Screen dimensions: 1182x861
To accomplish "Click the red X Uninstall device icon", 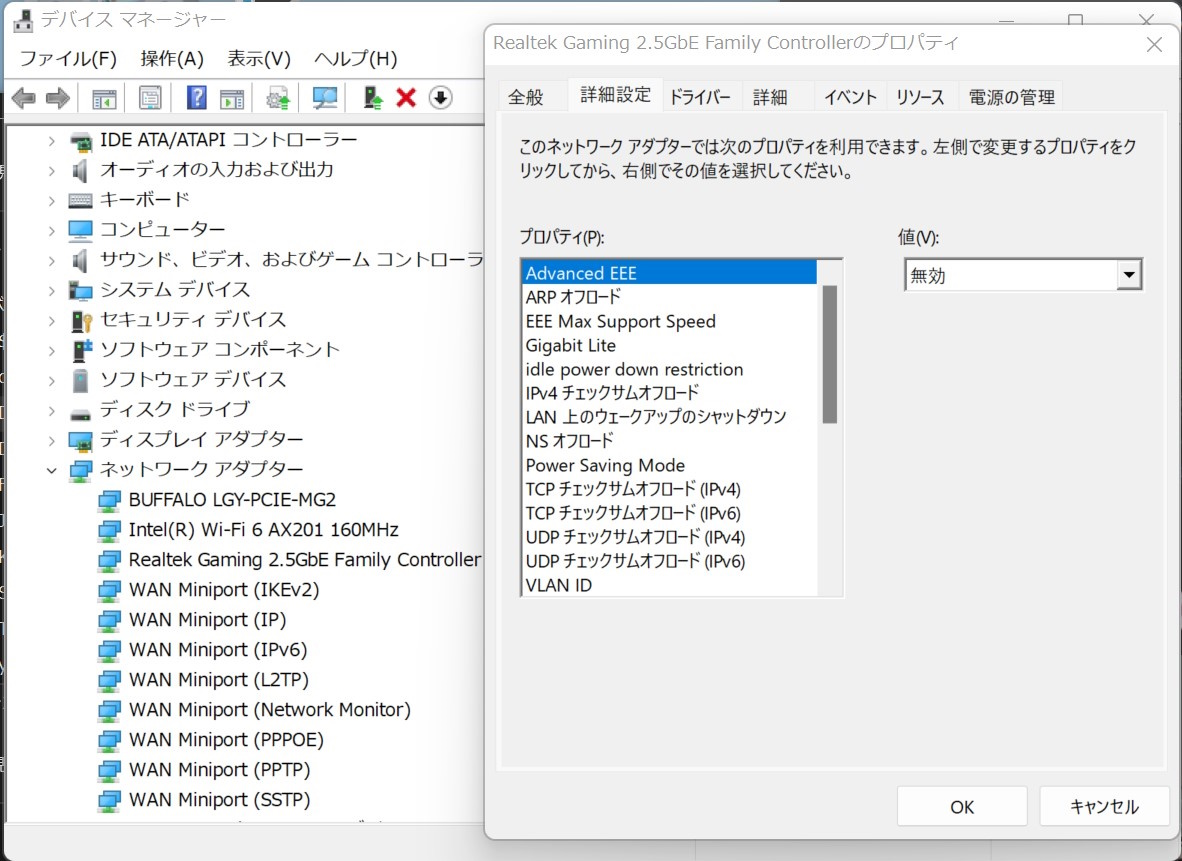I will (x=406, y=97).
